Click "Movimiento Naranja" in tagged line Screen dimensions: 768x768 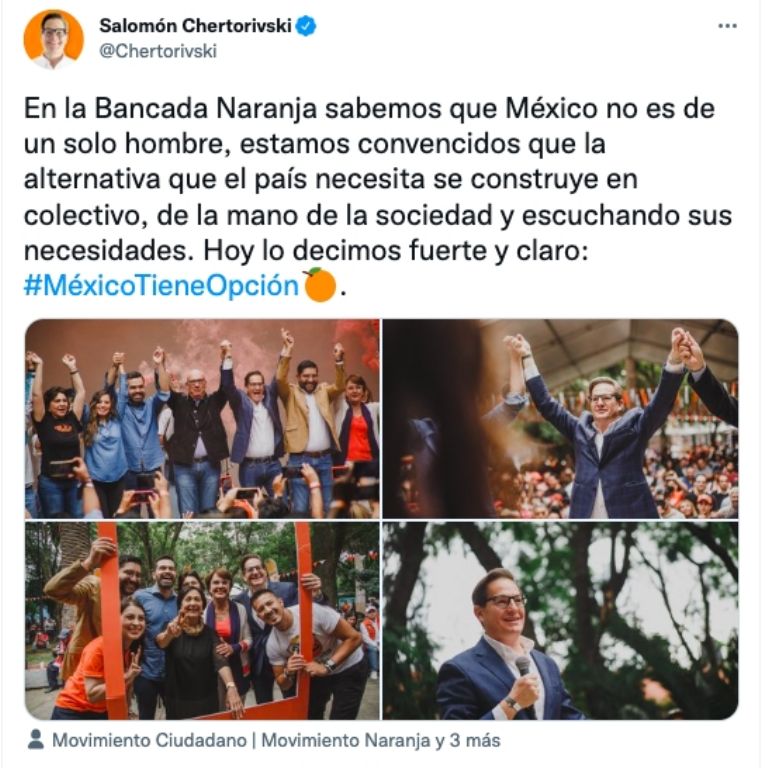[346, 740]
